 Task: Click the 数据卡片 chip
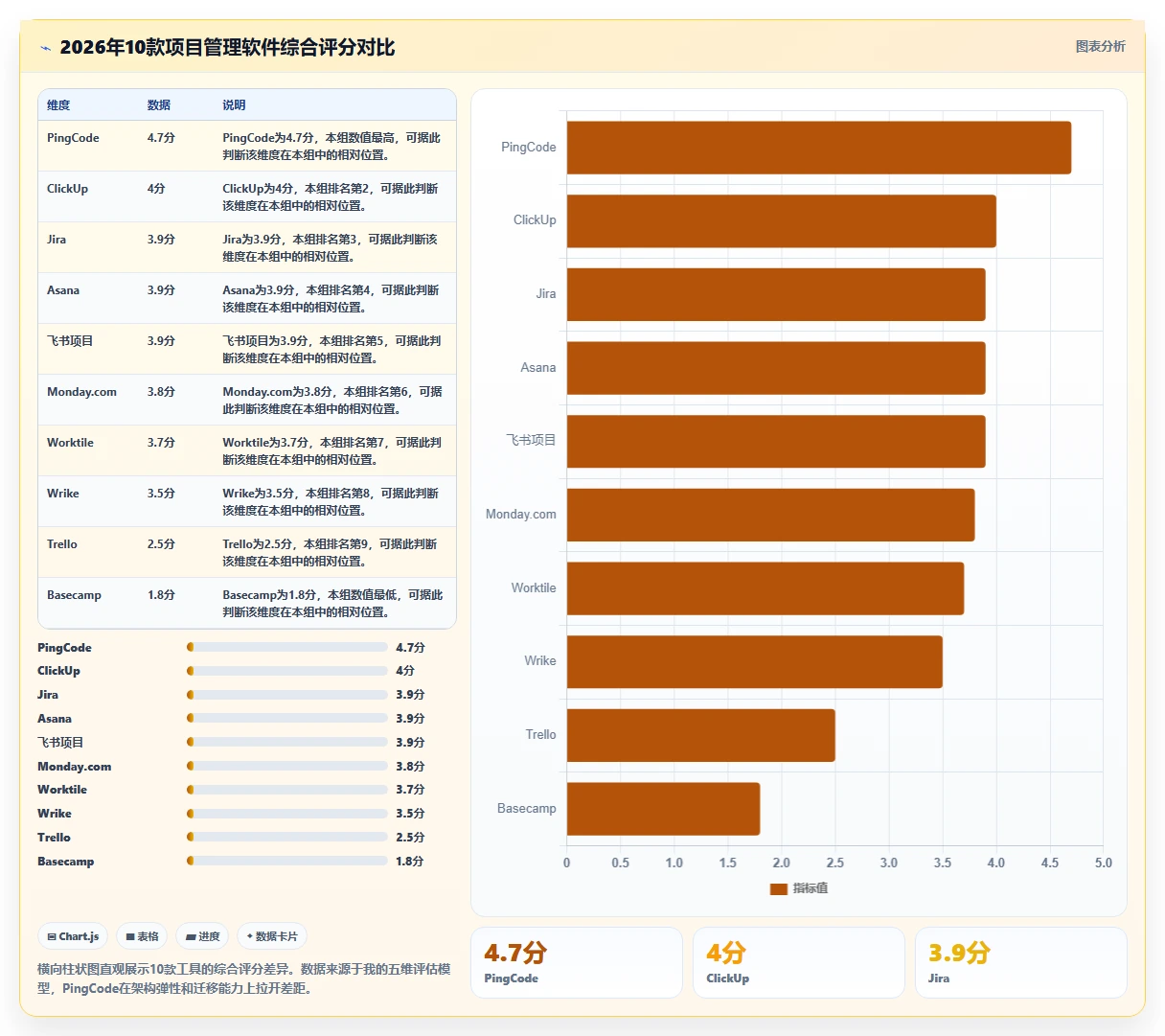272,936
